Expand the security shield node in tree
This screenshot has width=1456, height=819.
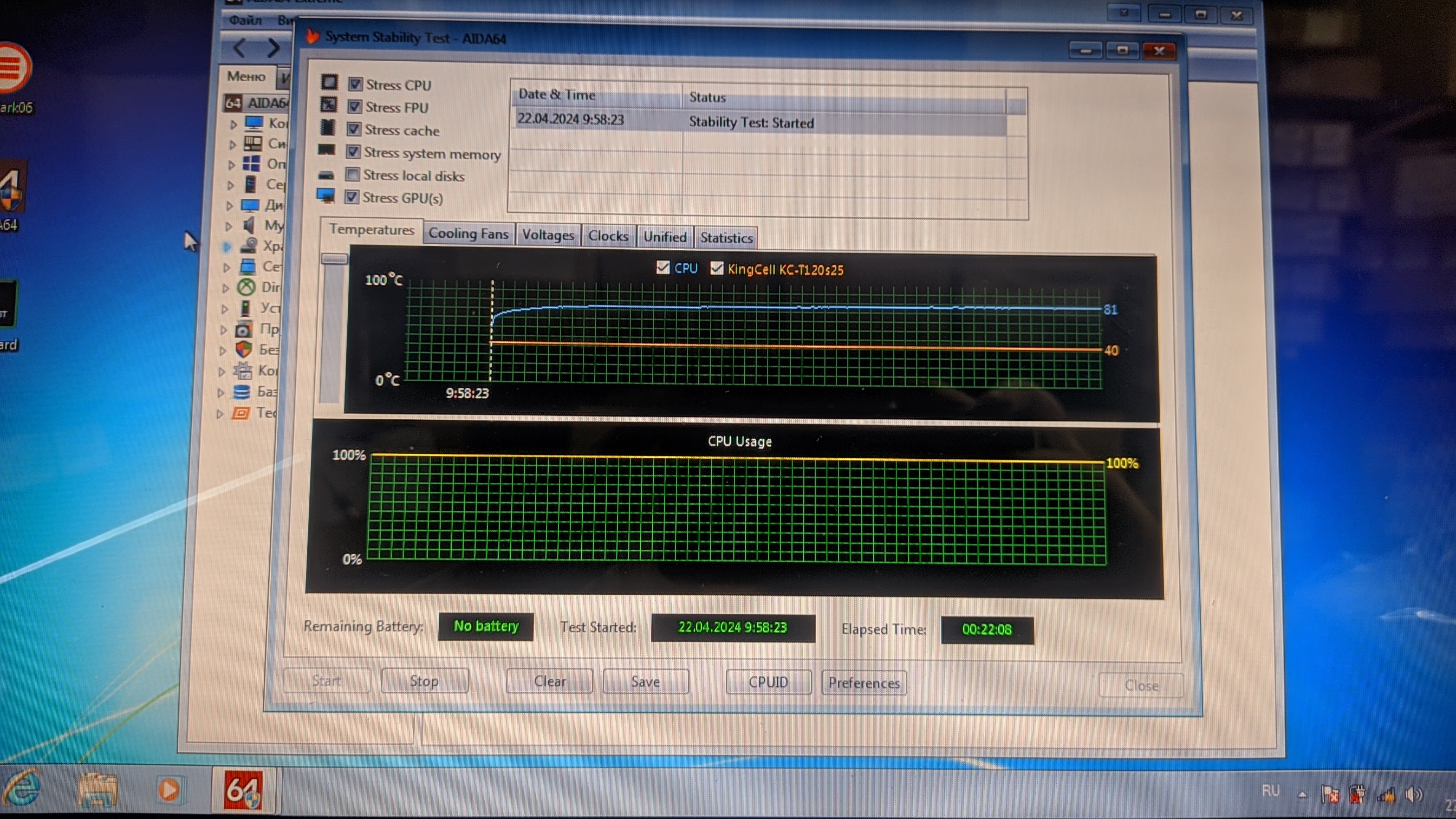click(223, 351)
